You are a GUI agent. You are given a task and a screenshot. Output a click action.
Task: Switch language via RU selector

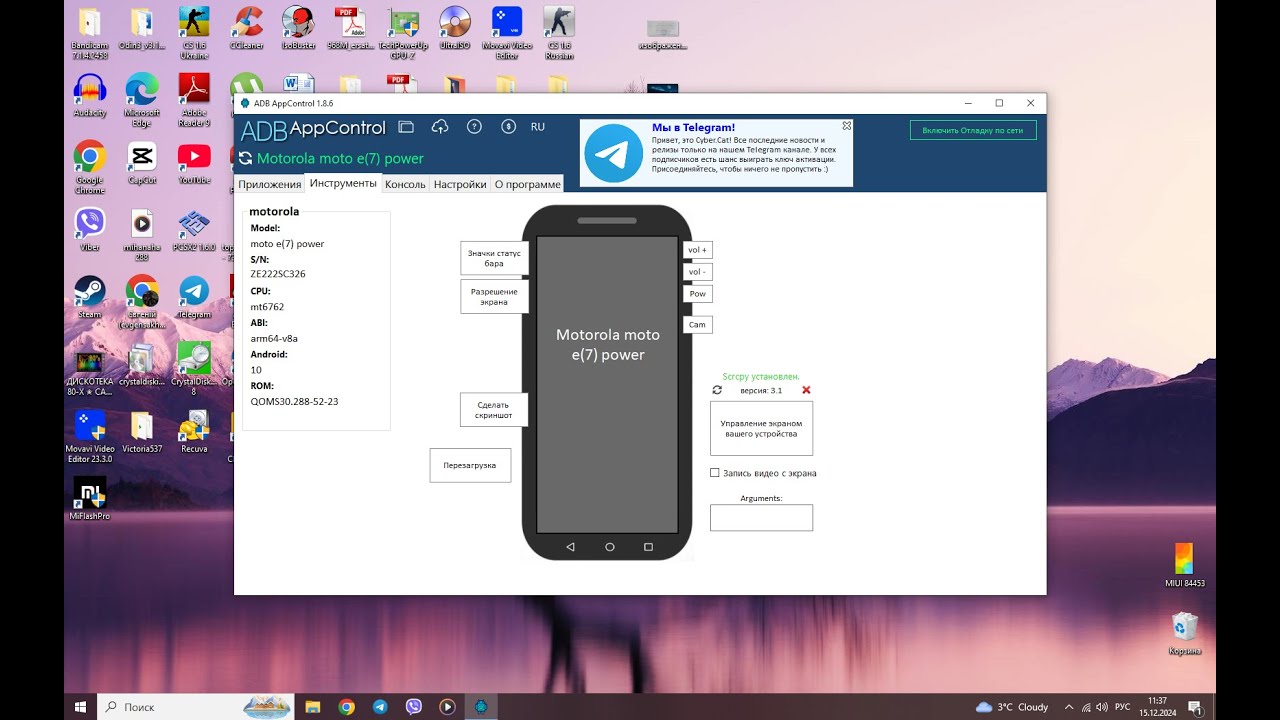(538, 127)
